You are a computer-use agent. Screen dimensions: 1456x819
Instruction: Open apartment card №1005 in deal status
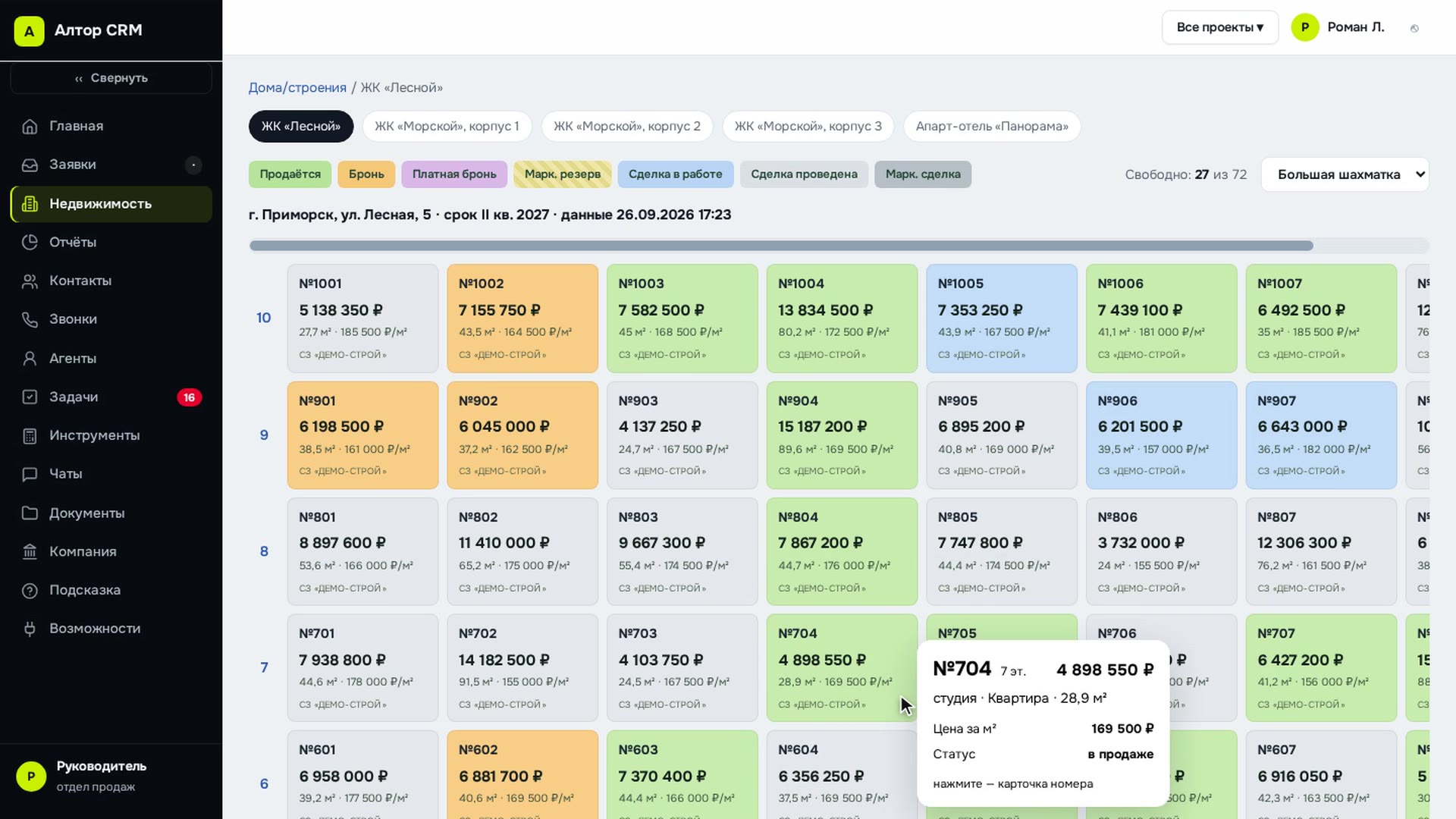click(x=1002, y=318)
